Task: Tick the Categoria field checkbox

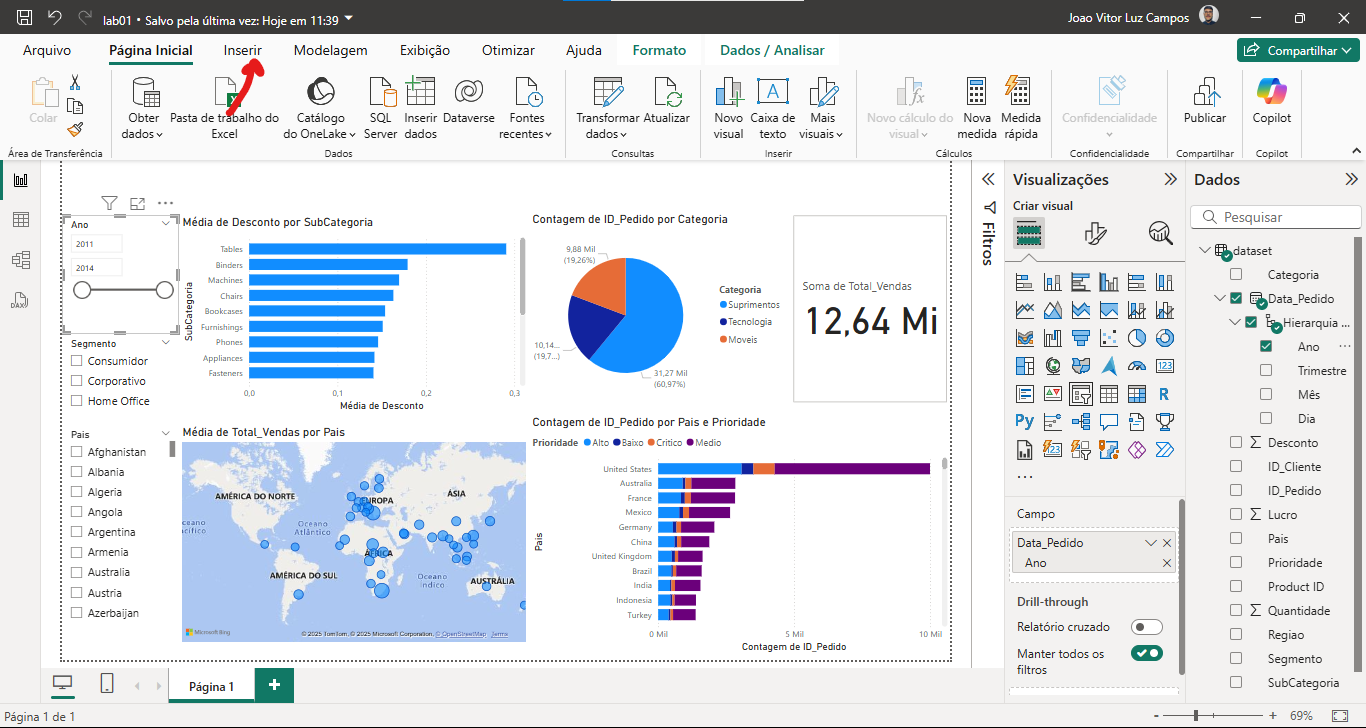Action: pyautogui.click(x=1236, y=274)
